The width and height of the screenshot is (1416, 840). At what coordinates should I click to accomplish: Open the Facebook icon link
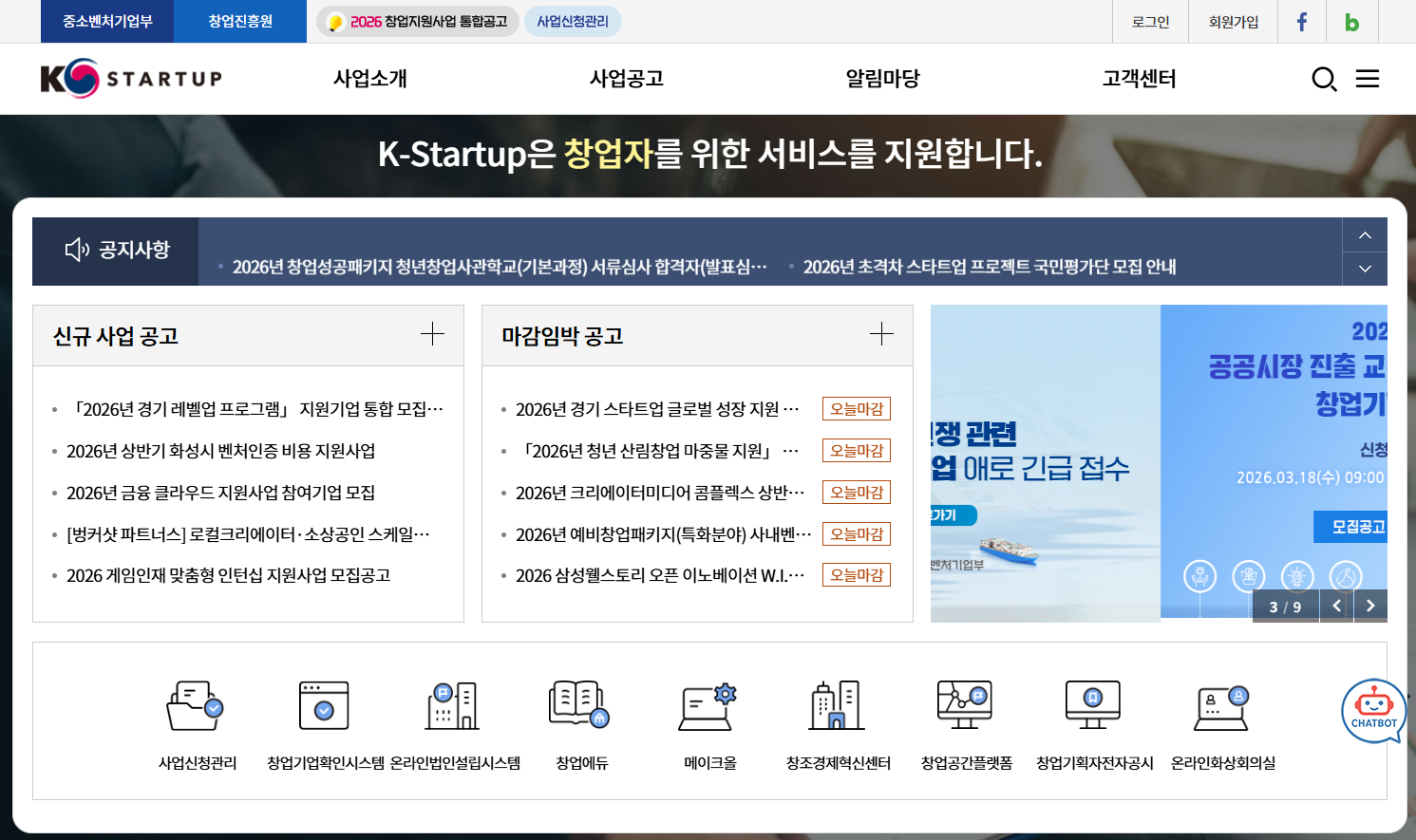click(1301, 21)
